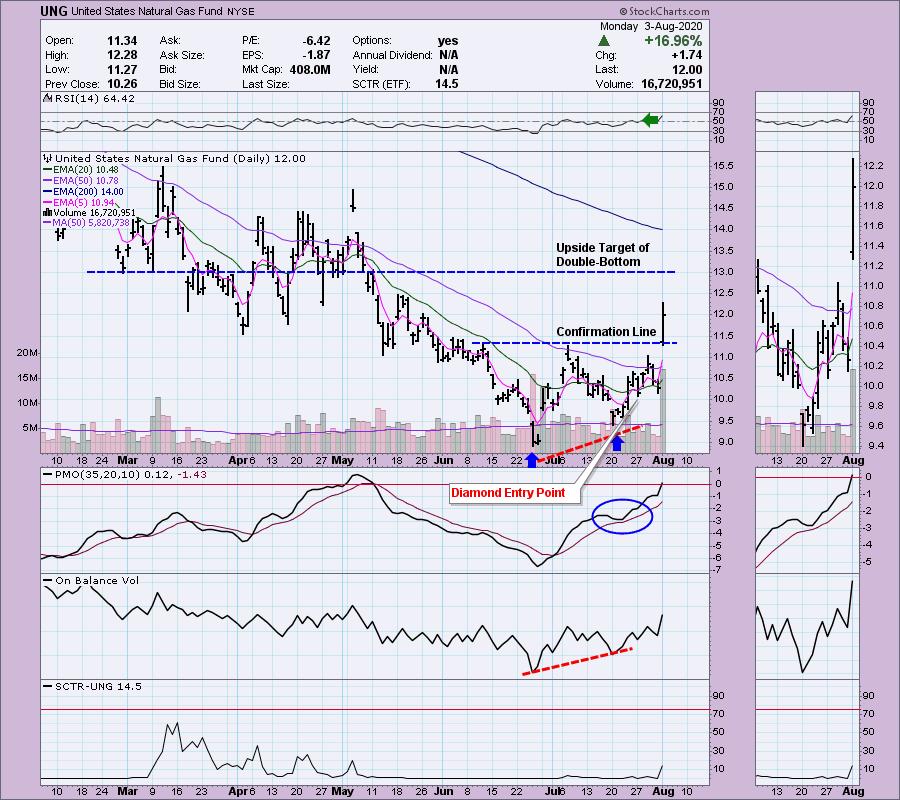Click the +16.96% percent change value

673,41
